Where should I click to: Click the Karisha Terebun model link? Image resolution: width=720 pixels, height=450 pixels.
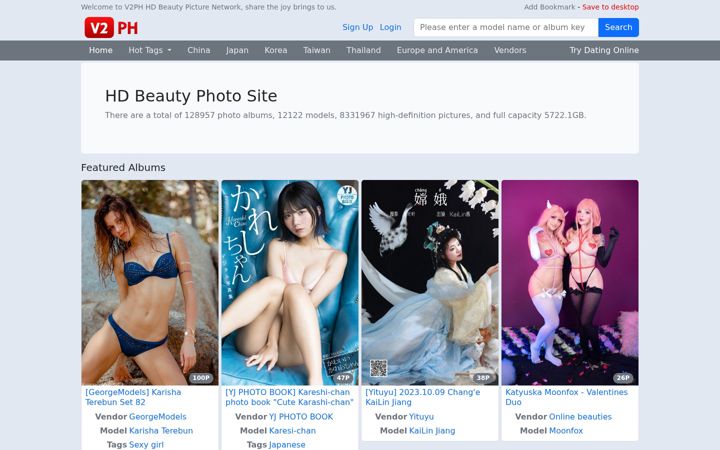(161, 431)
